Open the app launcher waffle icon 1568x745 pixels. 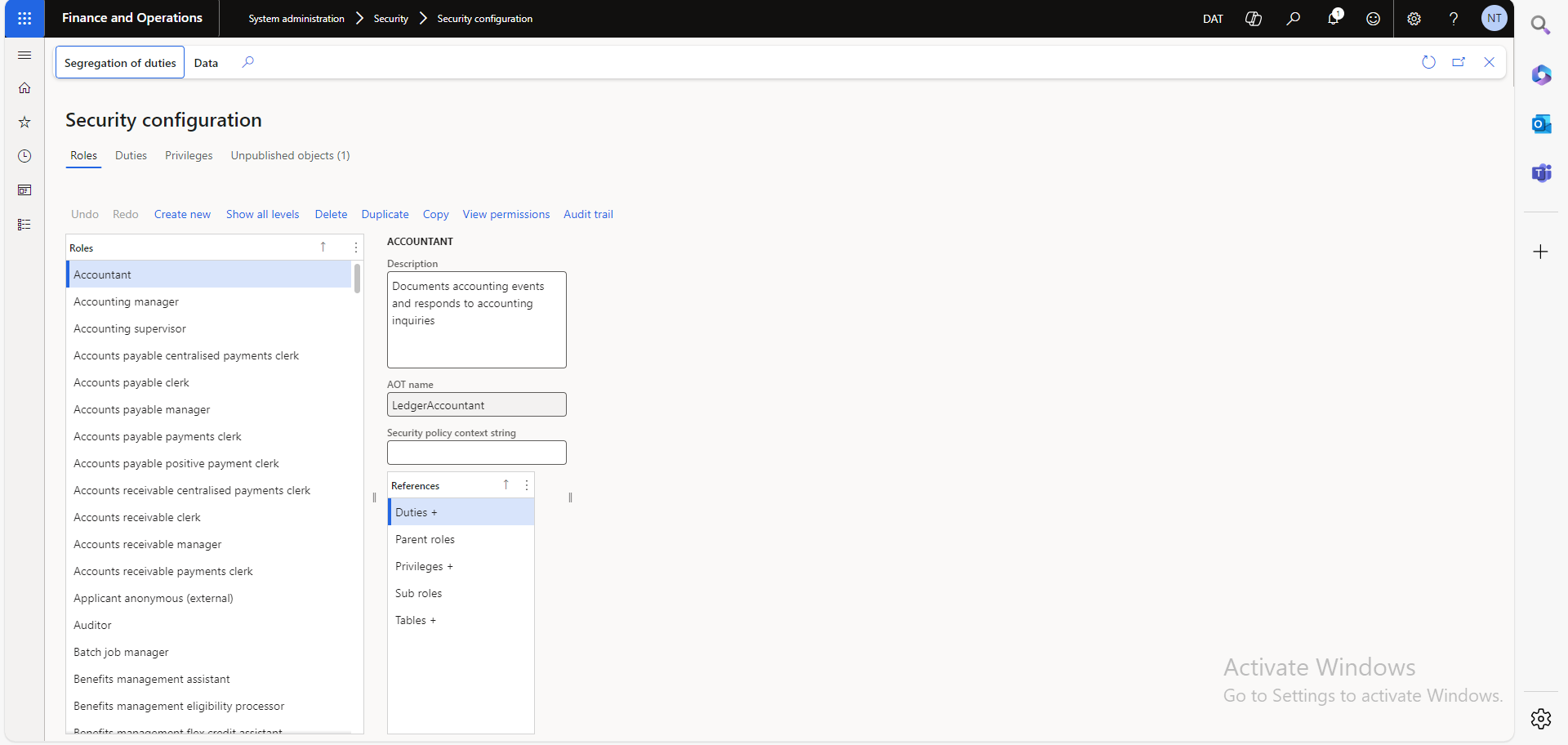click(24, 18)
